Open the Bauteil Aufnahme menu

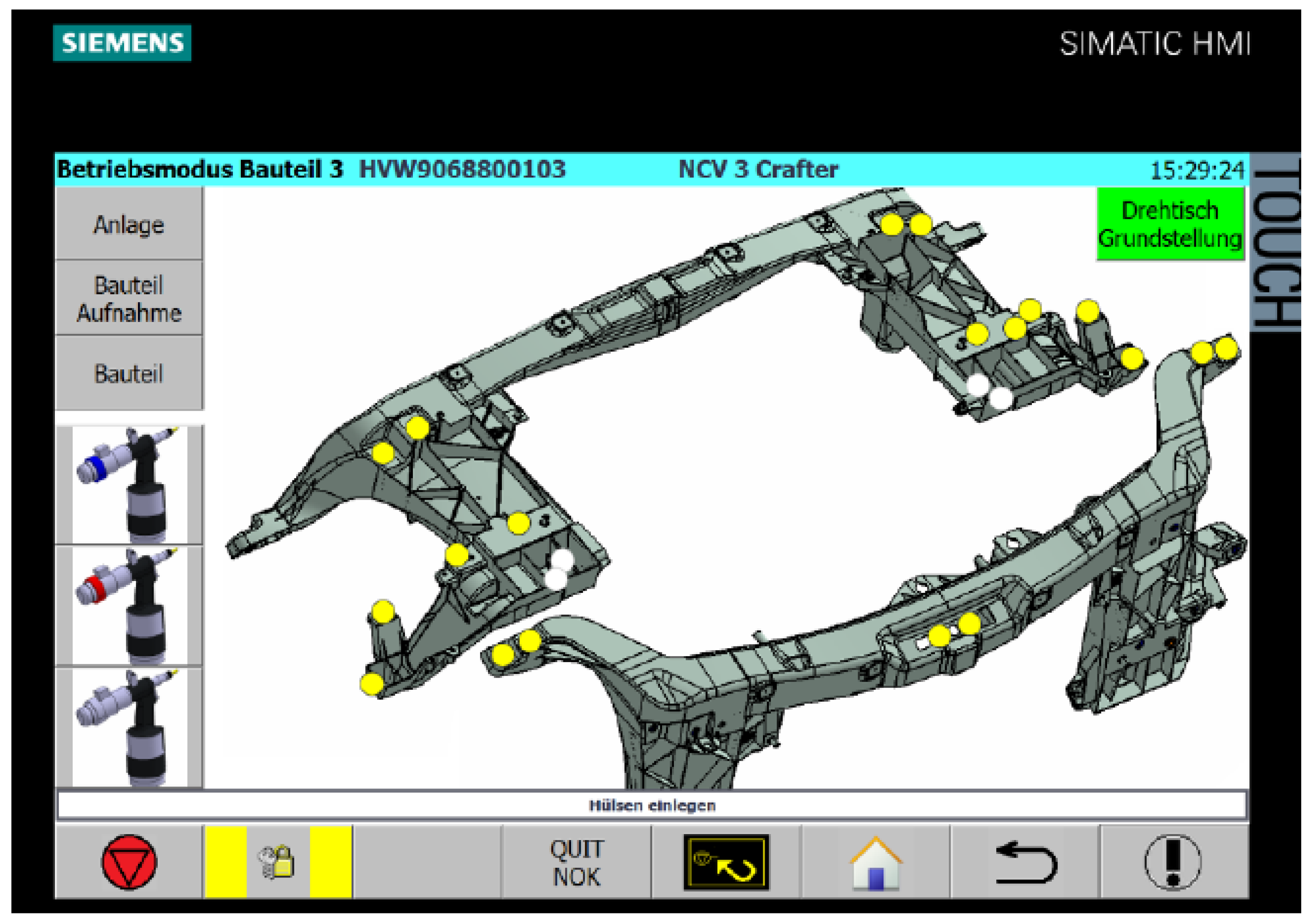(x=129, y=299)
